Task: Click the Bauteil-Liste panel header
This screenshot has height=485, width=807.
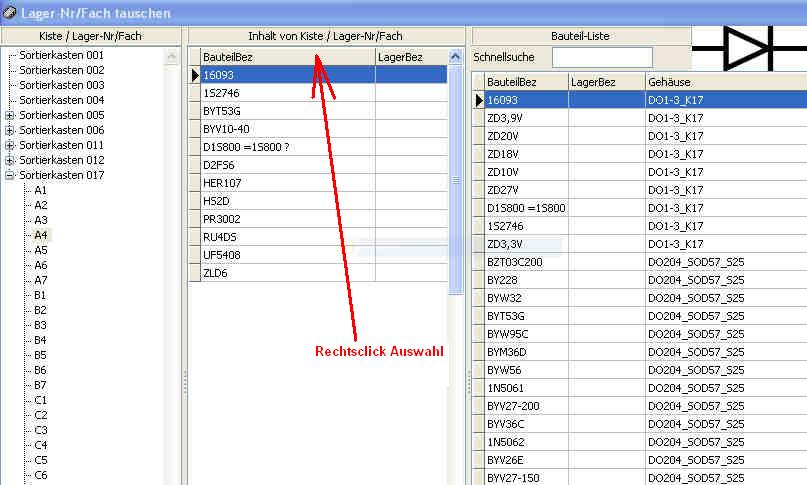Action: point(581,36)
